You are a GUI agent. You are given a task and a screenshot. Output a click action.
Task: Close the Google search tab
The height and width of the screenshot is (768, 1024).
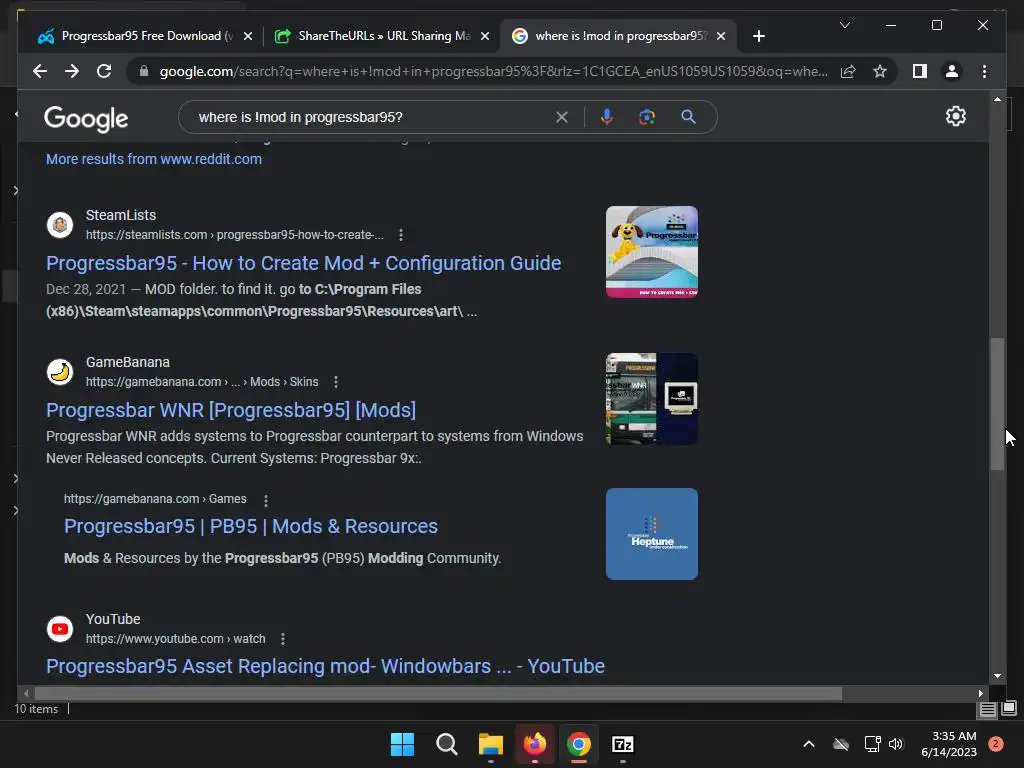pyautogui.click(x=720, y=36)
